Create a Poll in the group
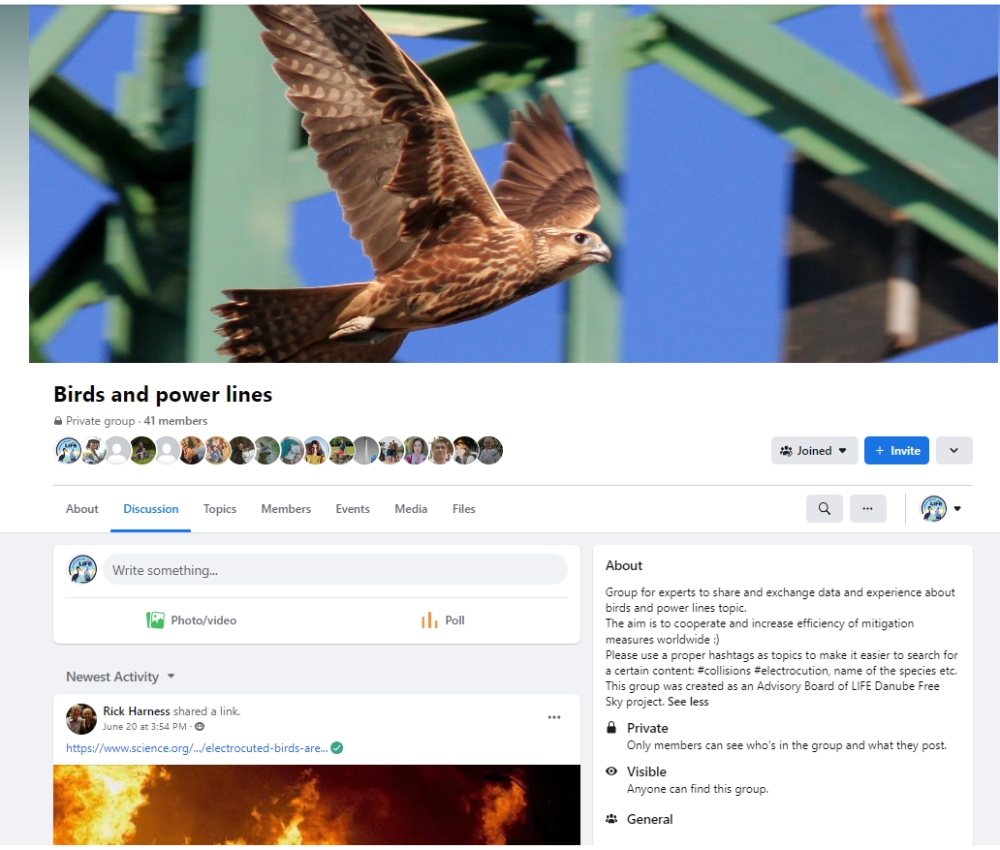Screen dimensions: 1000x850 coord(443,620)
